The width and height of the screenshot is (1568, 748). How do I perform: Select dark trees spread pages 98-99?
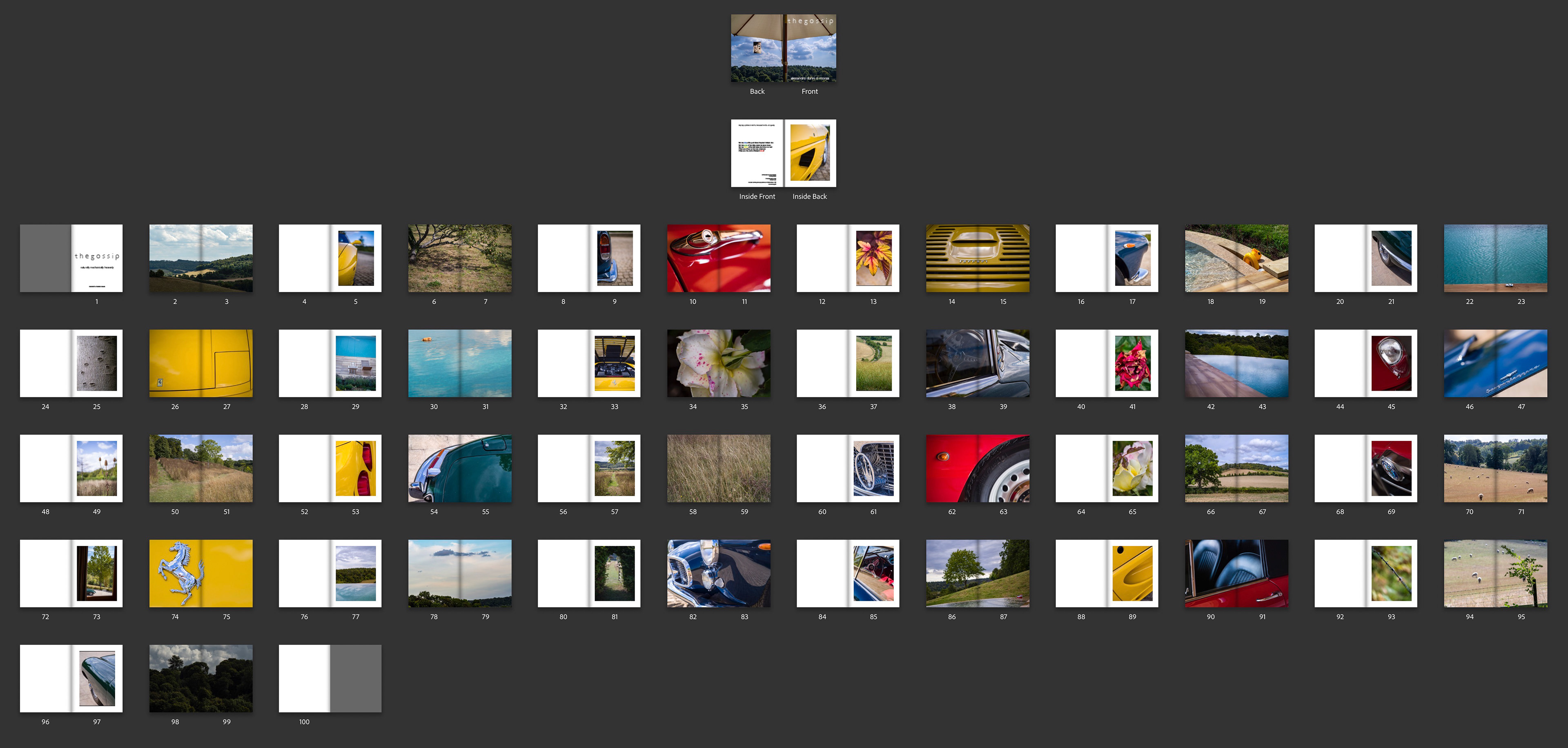point(201,678)
